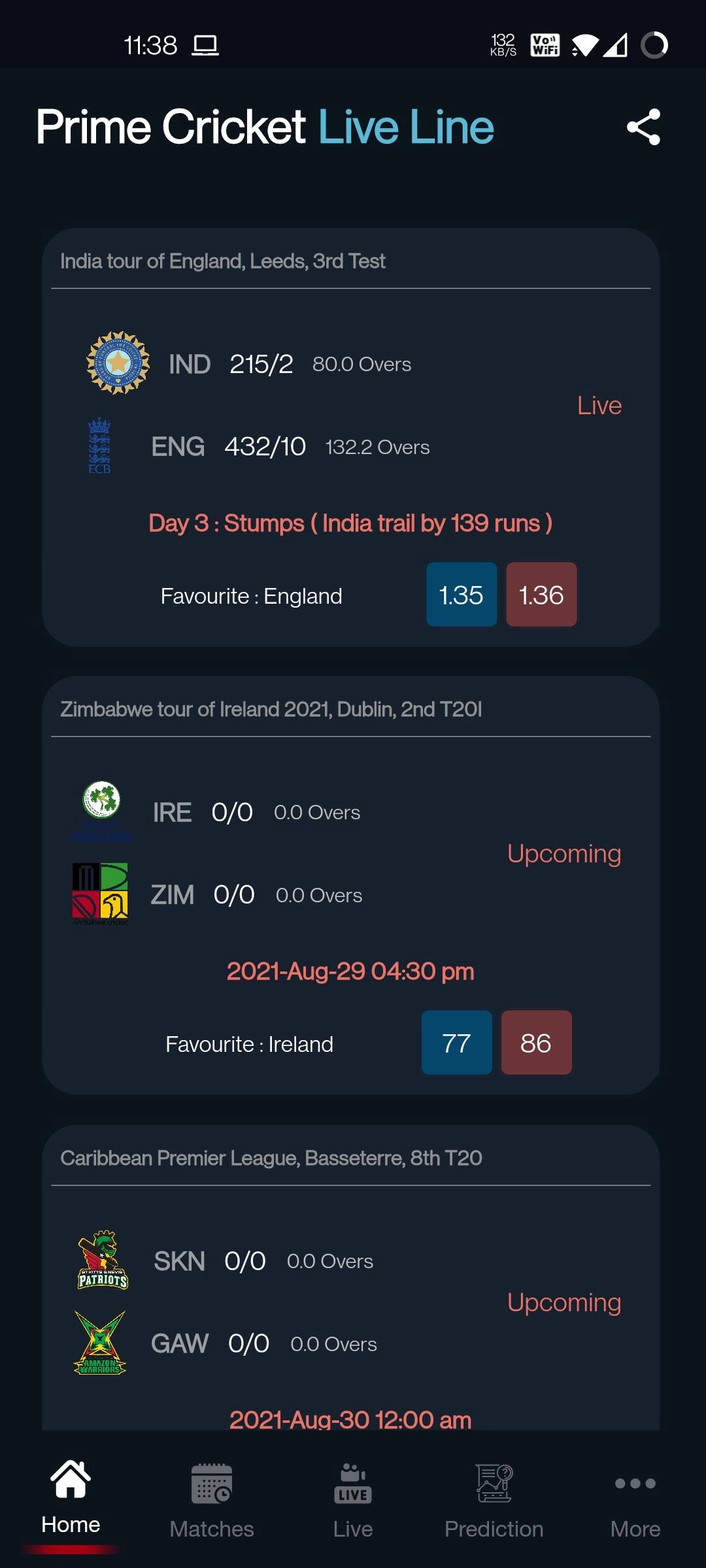Open Zimbabwe tour of Ireland match header
Viewport: 706px width, 1568px height.
click(271, 710)
